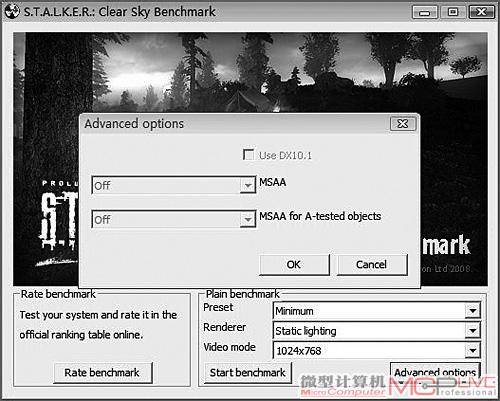Viewport: 500px width, 401px height.
Task: Click the Advanced options dialog title bar
Action: 233,124
